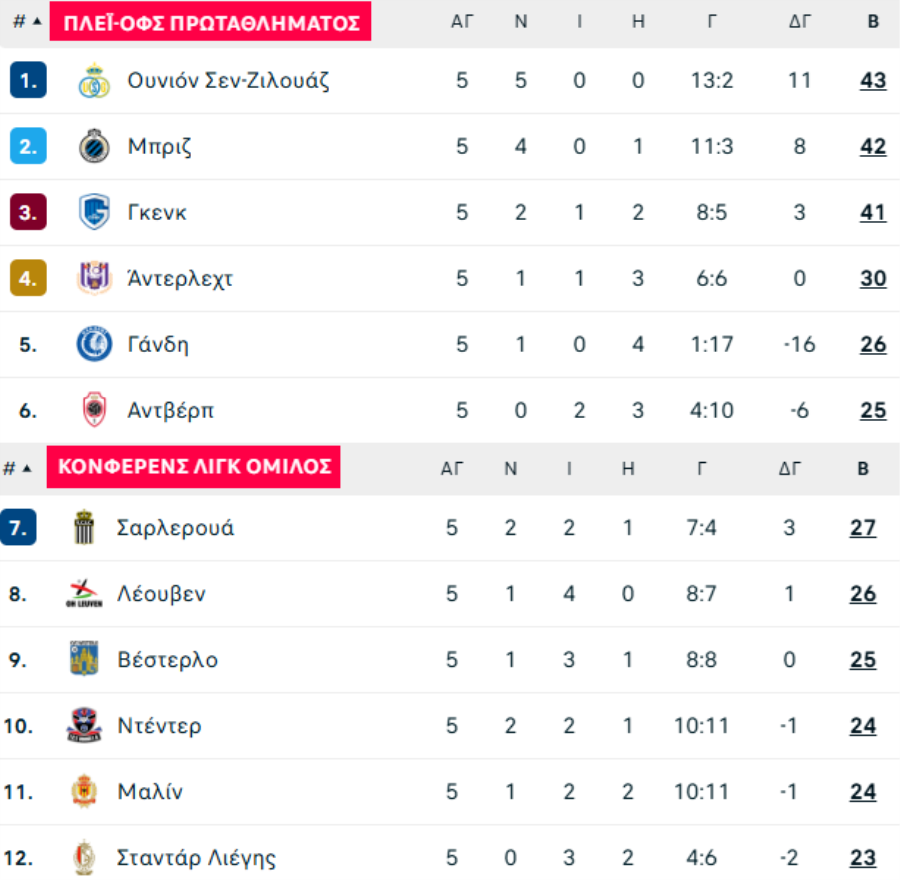Select ΚΟΝΦΕΡΕΝΣ ΛΙΓΚ ΟΜΙΛΟΣ tab
Viewport: 900px width, 880px height.
pos(193,467)
